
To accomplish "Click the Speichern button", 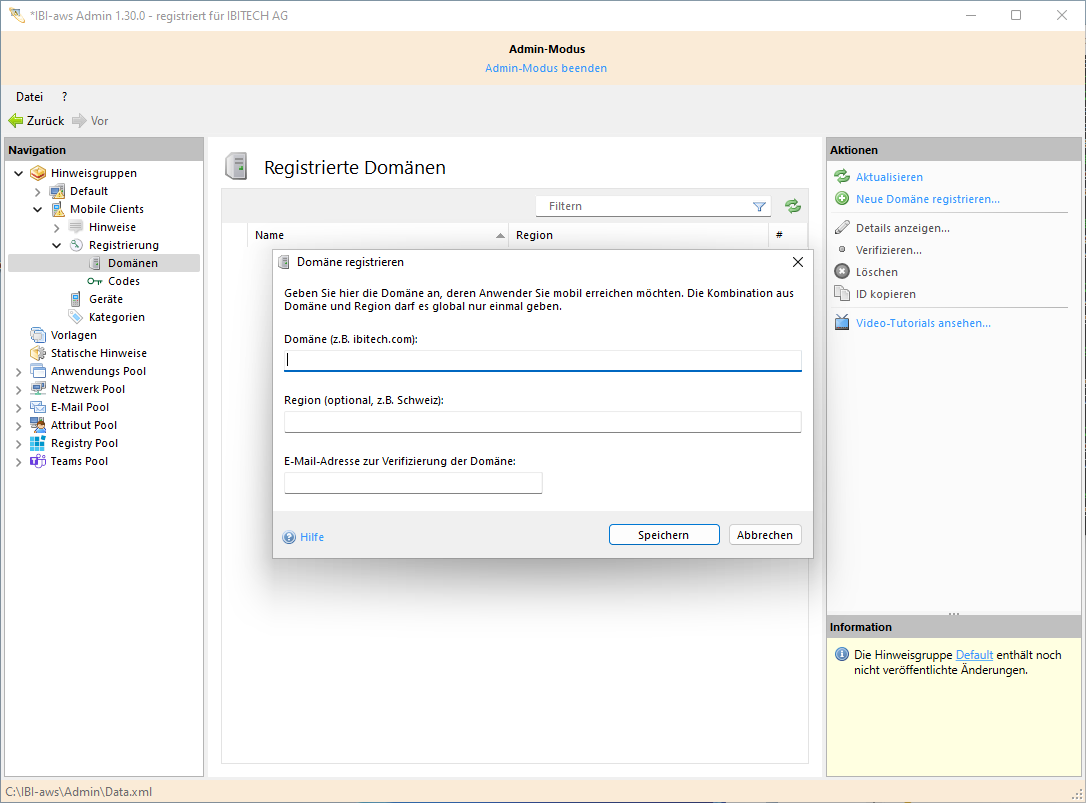I will (x=664, y=534).
